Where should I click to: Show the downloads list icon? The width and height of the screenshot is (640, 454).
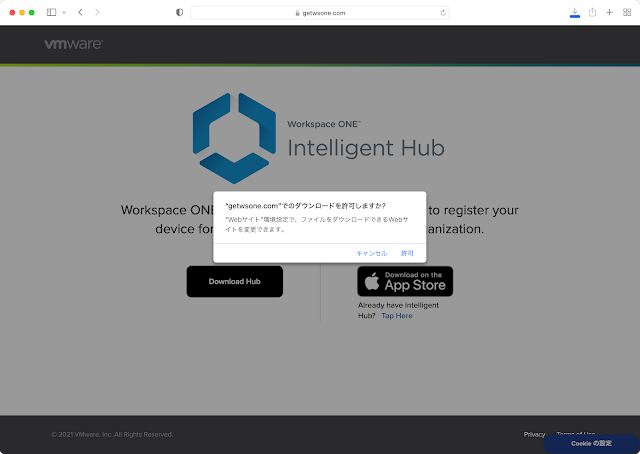tap(575, 12)
